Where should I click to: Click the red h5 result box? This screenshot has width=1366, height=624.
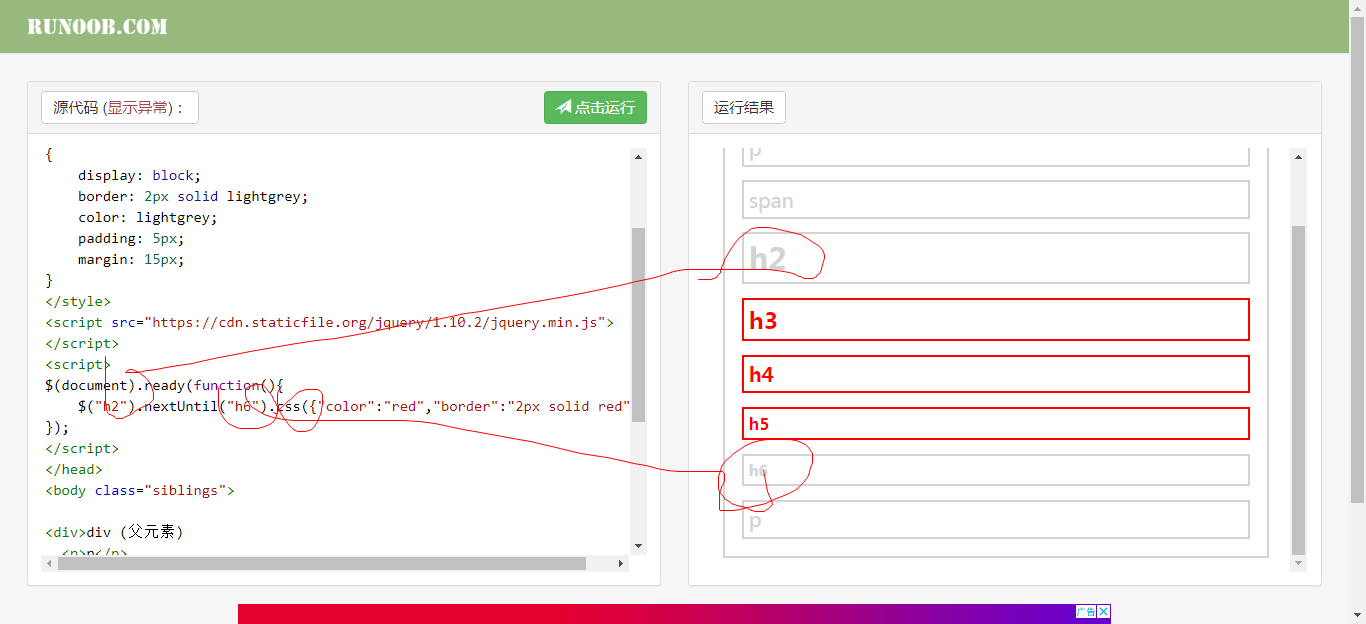(x=996, y=423)
